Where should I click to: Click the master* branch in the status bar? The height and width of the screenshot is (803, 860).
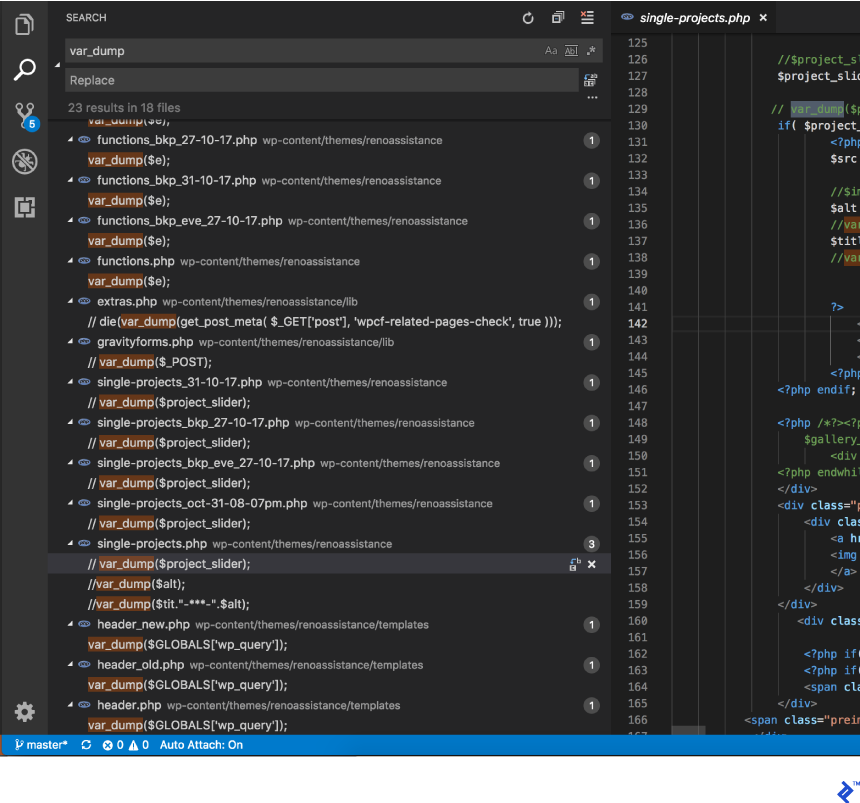(38, 745)
